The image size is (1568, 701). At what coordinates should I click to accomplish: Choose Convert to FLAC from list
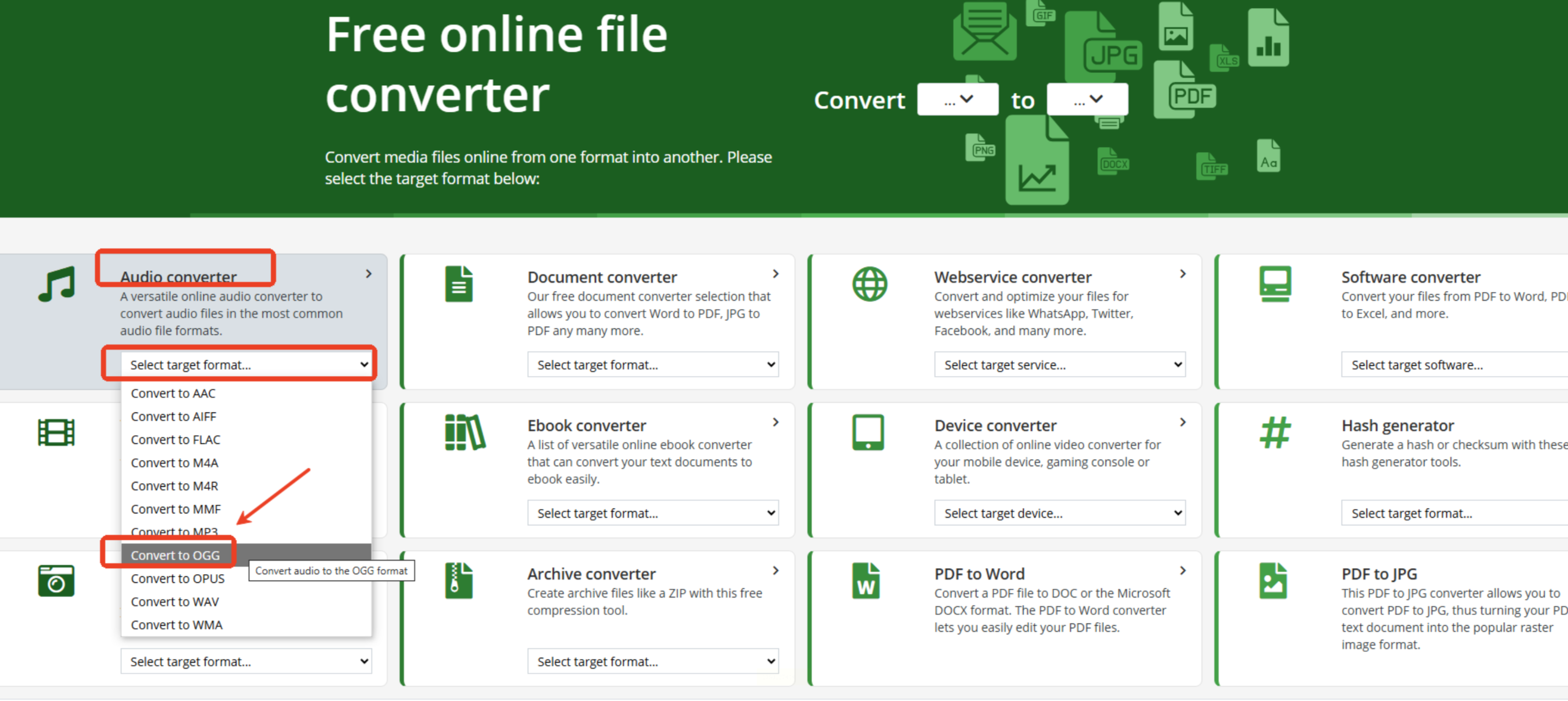coord(175,439)
